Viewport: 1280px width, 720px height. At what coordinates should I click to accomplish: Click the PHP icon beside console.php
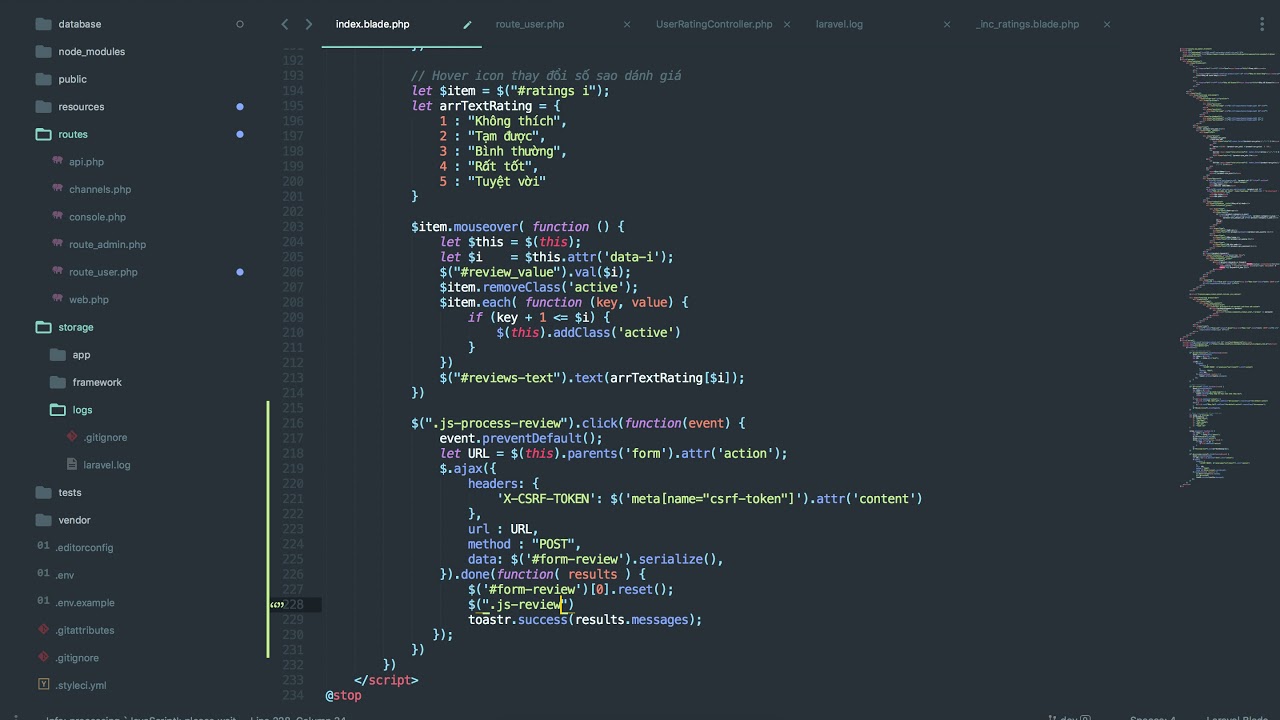(x=57, y=216)
